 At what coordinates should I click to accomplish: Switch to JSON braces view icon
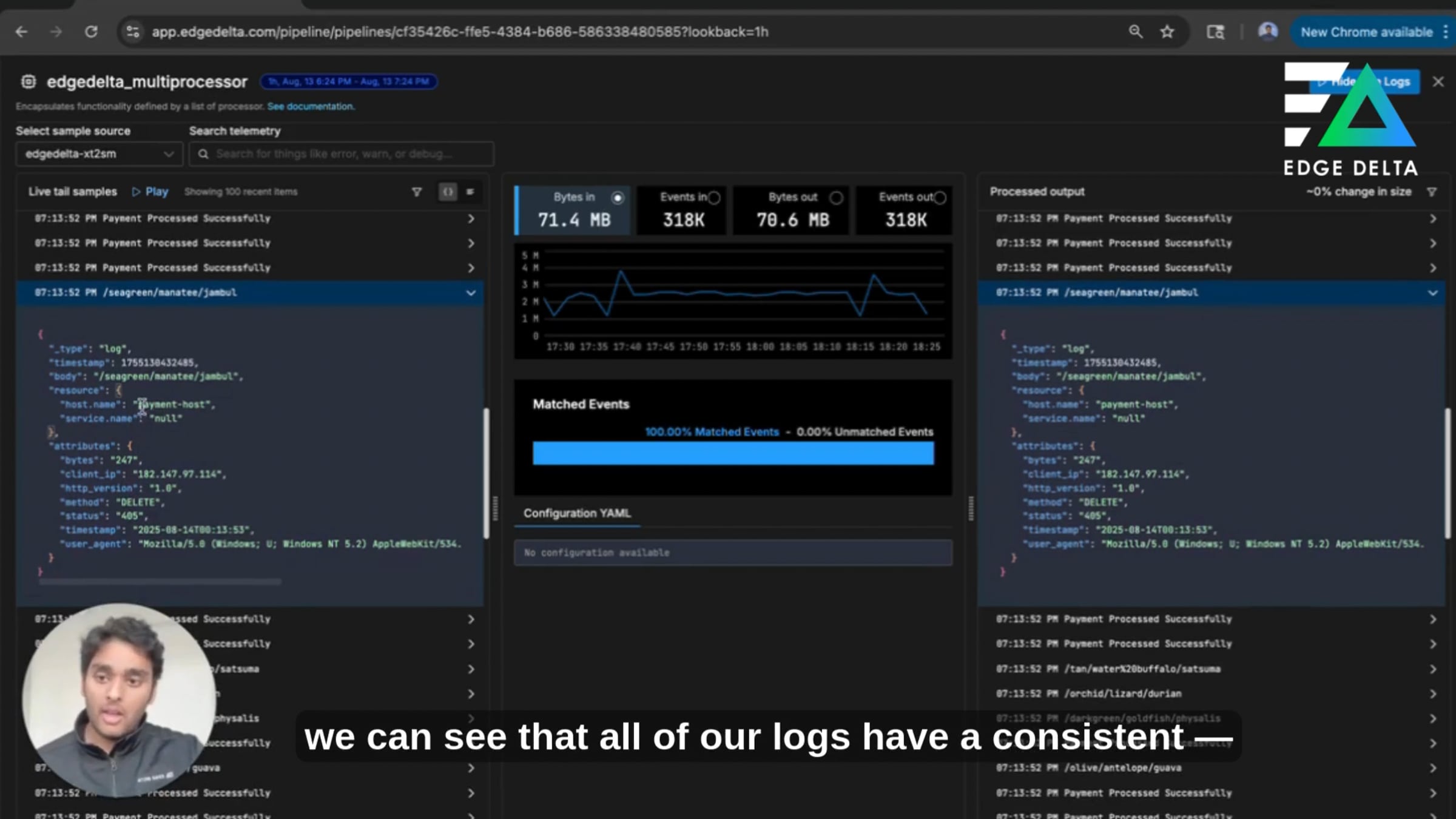coord(448,192)
